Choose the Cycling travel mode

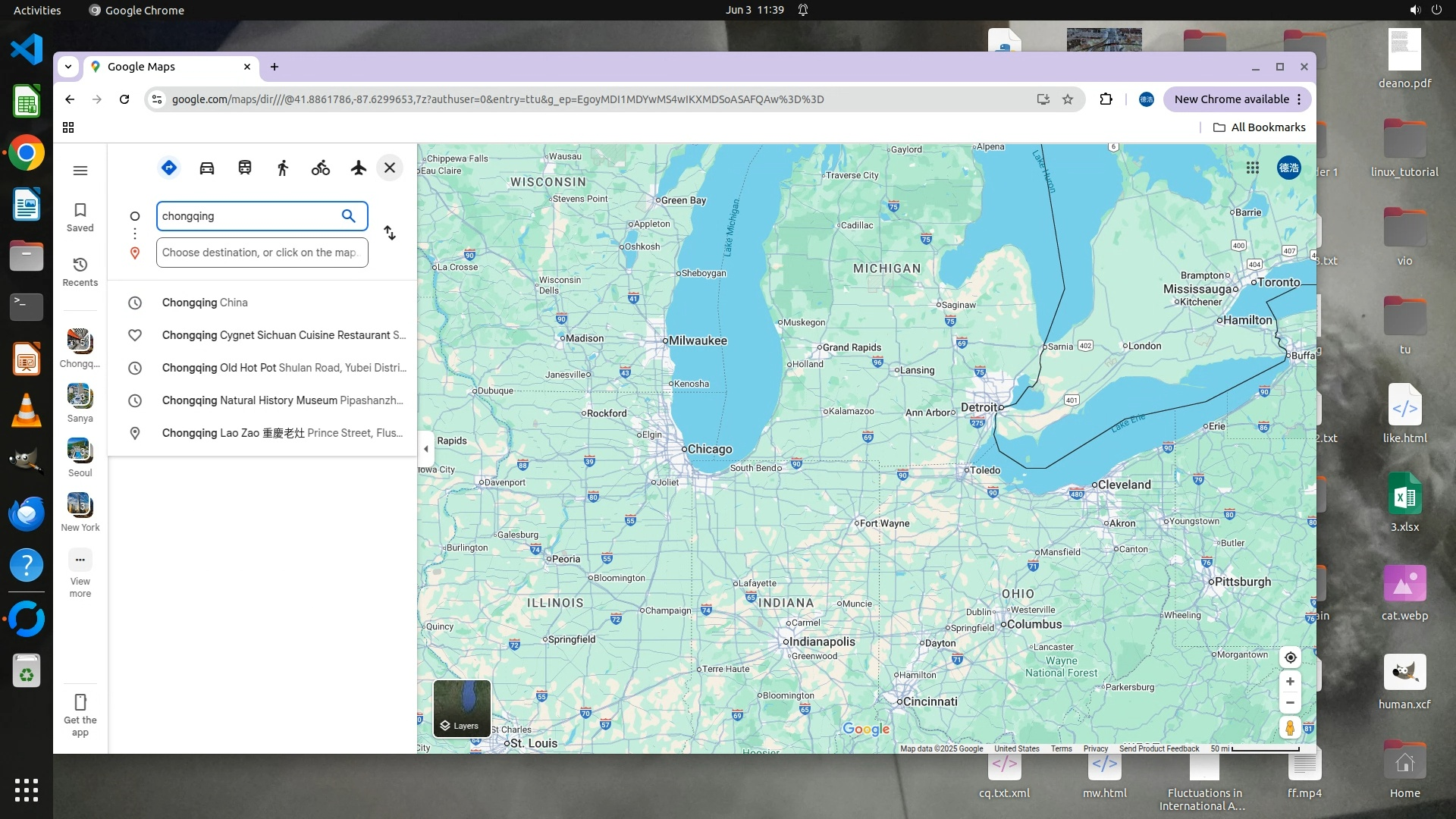pyautogui.click(x=321, y=168)
